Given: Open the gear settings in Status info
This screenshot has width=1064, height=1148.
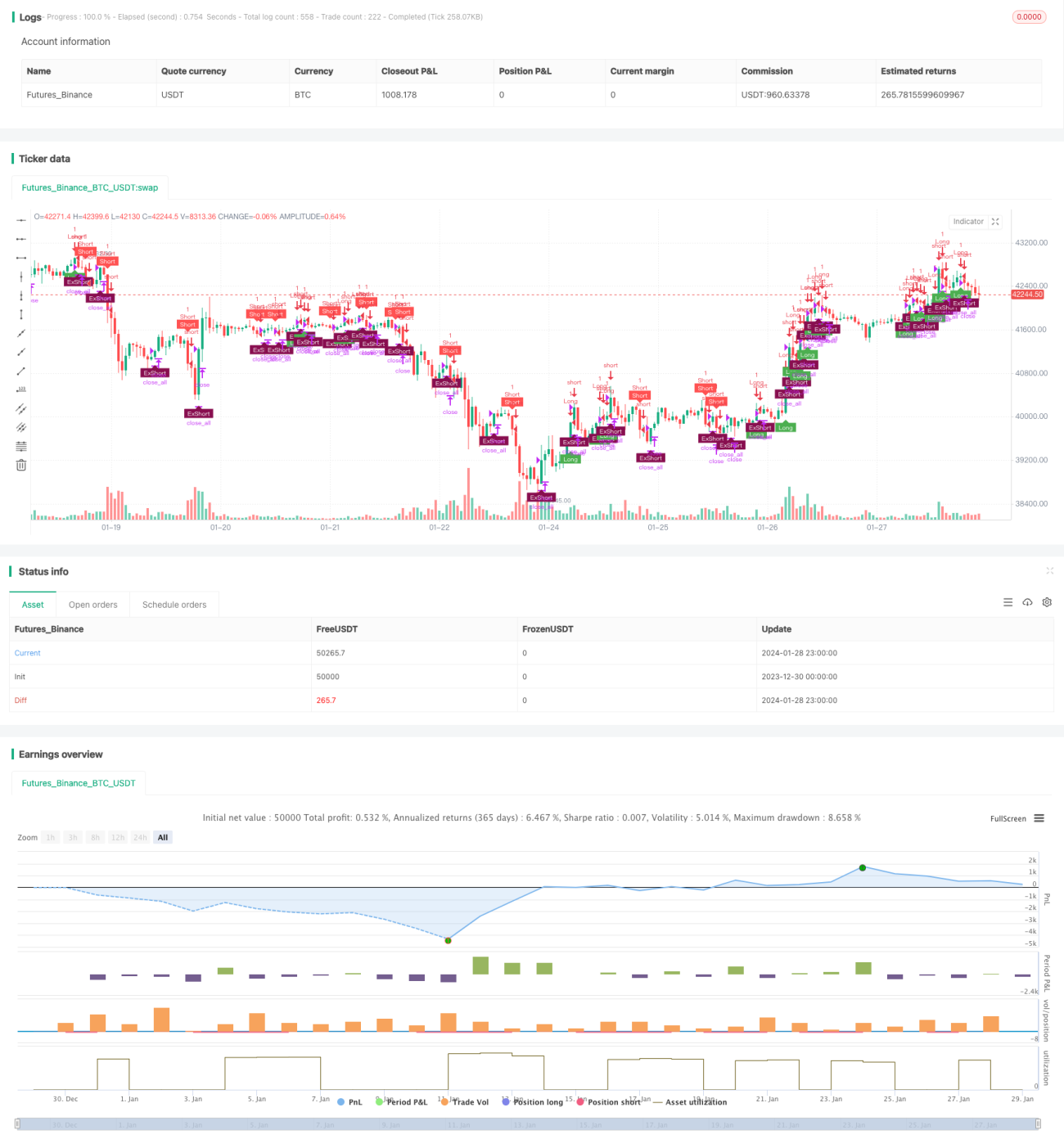Looking at the screenshot, I should [x=1047, y=602].
